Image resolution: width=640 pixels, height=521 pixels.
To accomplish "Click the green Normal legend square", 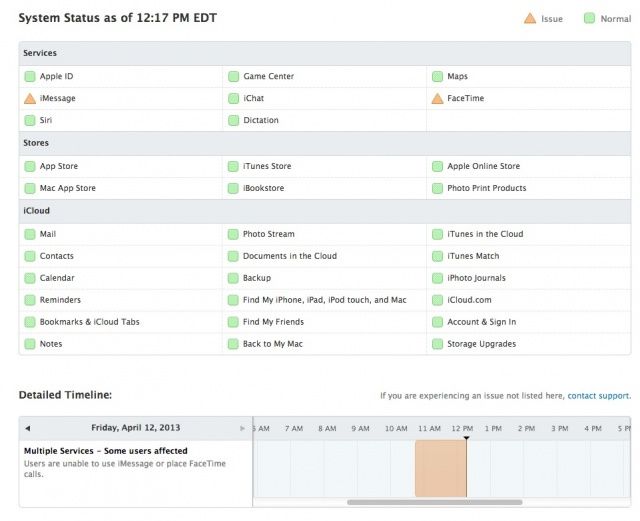I will click(589, 18).
